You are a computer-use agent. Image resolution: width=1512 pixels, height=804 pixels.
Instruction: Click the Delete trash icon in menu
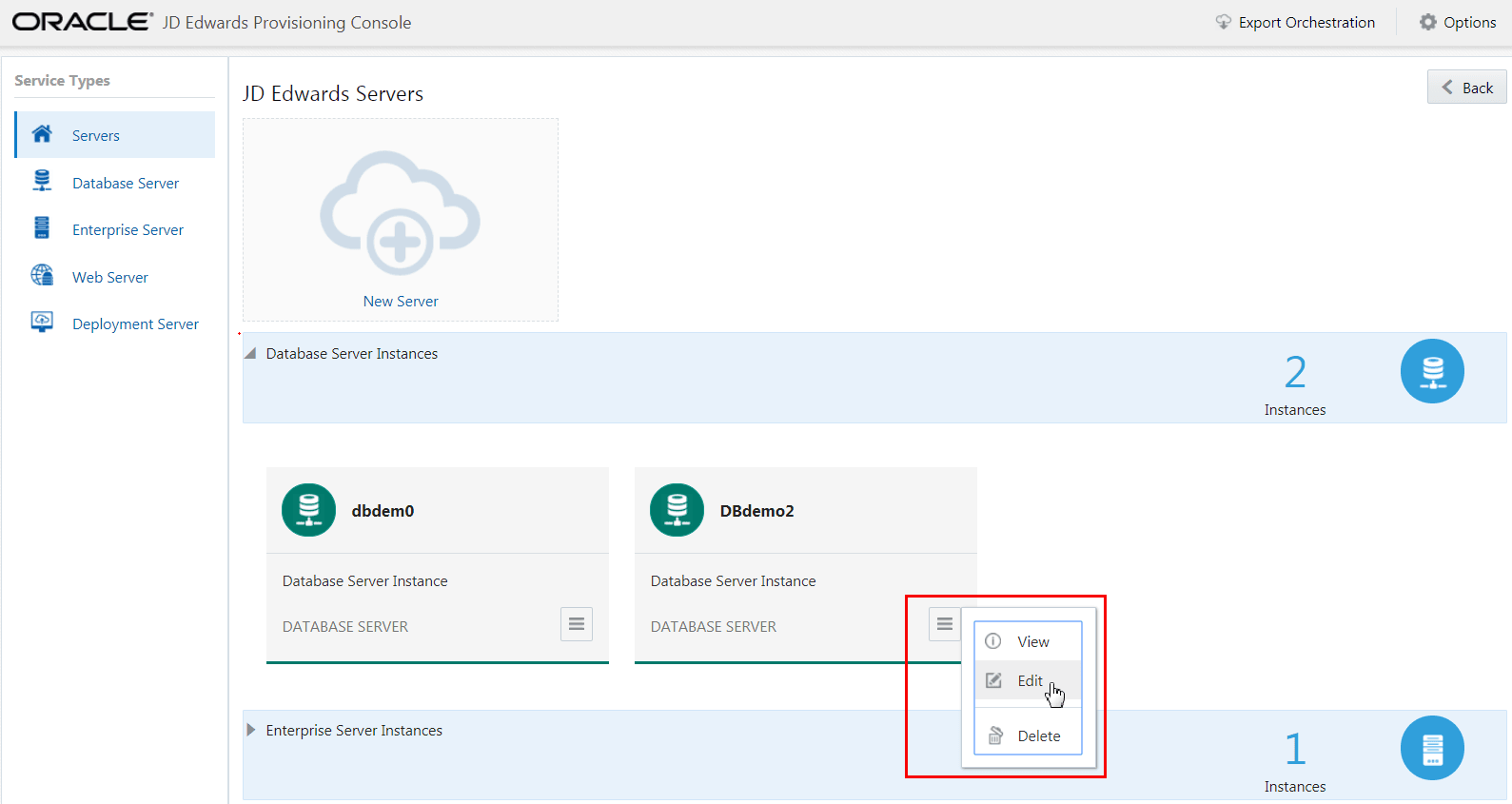tap(995, 735)
